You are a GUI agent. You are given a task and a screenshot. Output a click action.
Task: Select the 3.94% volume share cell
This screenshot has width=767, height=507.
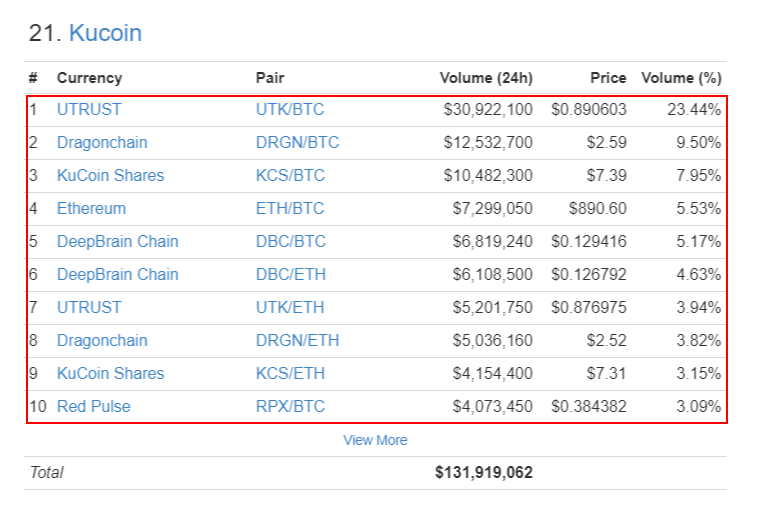coord(699,307)
